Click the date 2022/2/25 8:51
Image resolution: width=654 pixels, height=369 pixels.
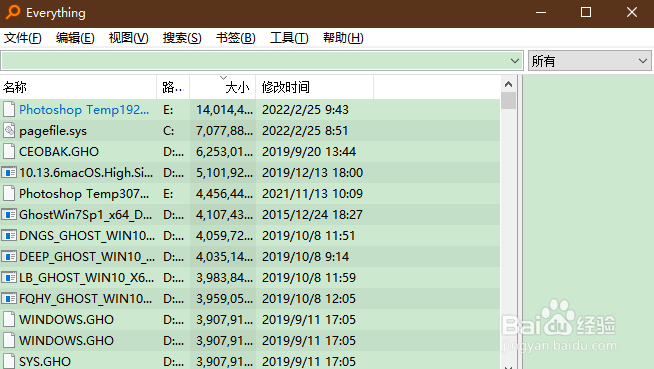click(305, 131)
